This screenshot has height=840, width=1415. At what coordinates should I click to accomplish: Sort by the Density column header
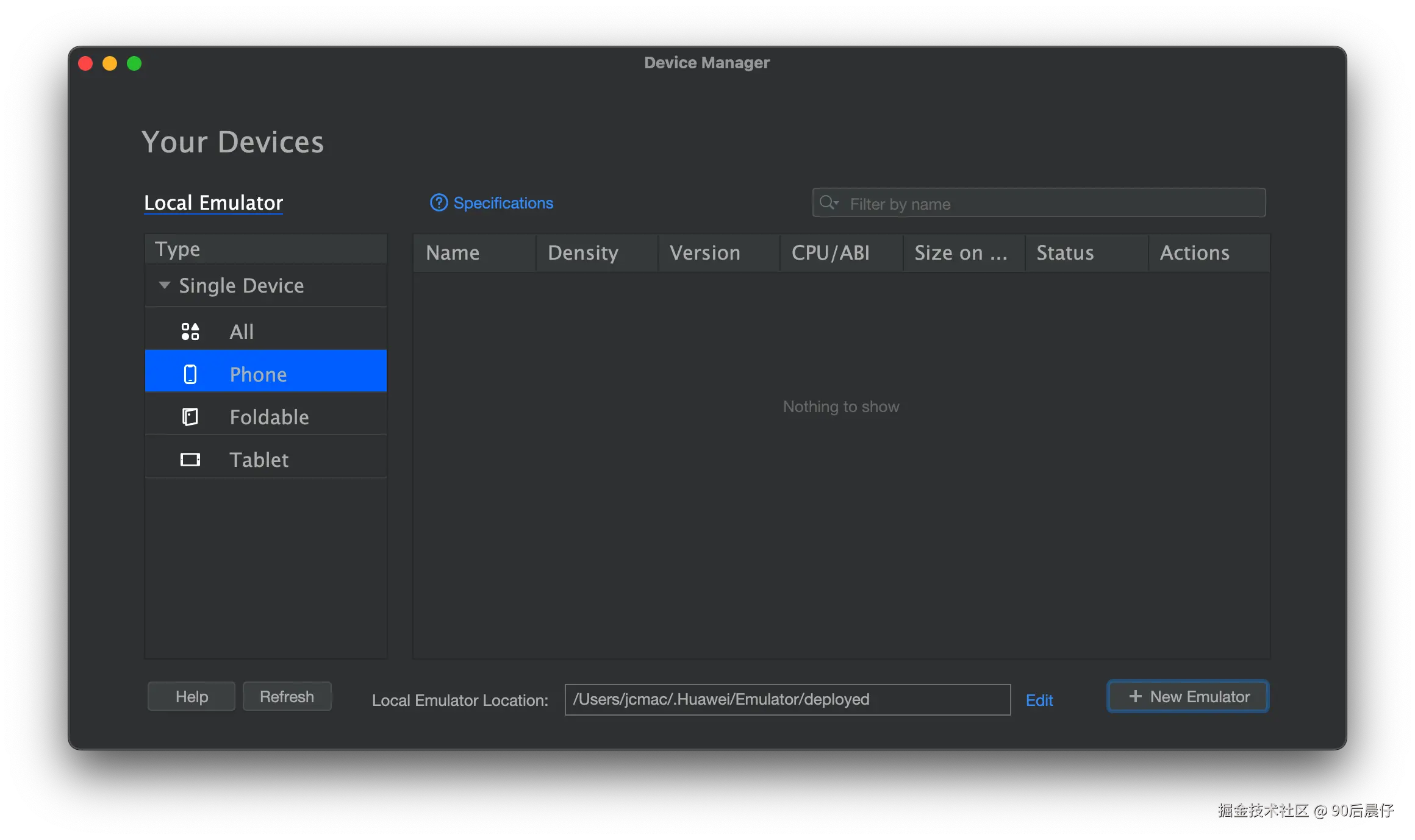point(597,253)
